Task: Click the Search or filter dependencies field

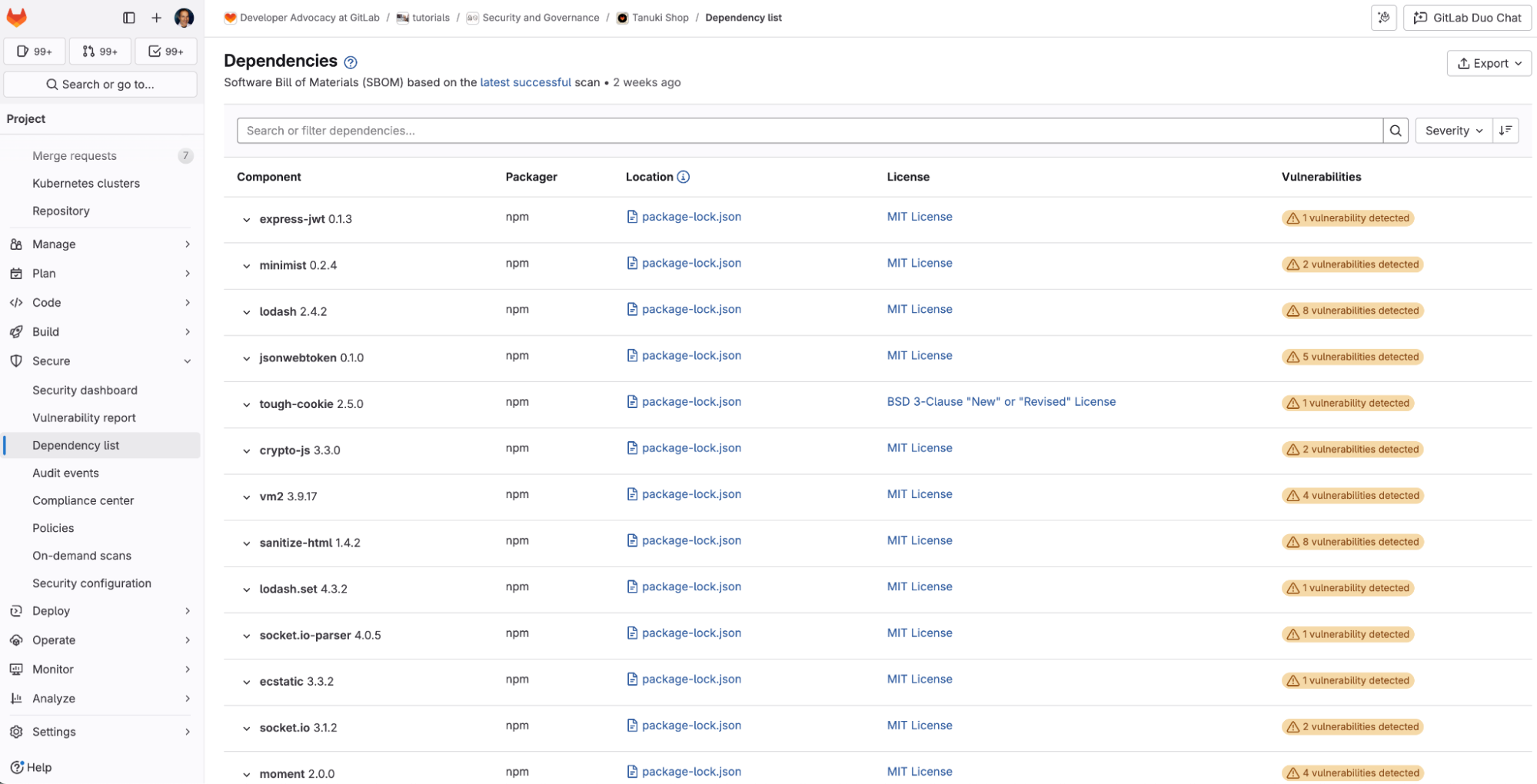Action: tap(810, 131)
